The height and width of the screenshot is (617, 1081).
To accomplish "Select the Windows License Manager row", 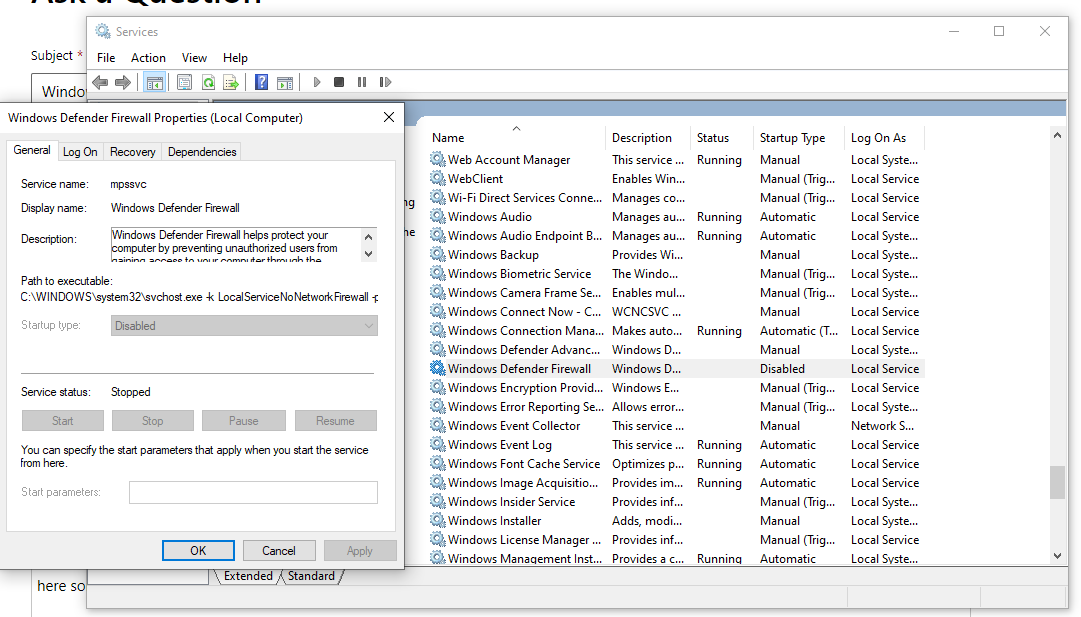I will point(676,540).
